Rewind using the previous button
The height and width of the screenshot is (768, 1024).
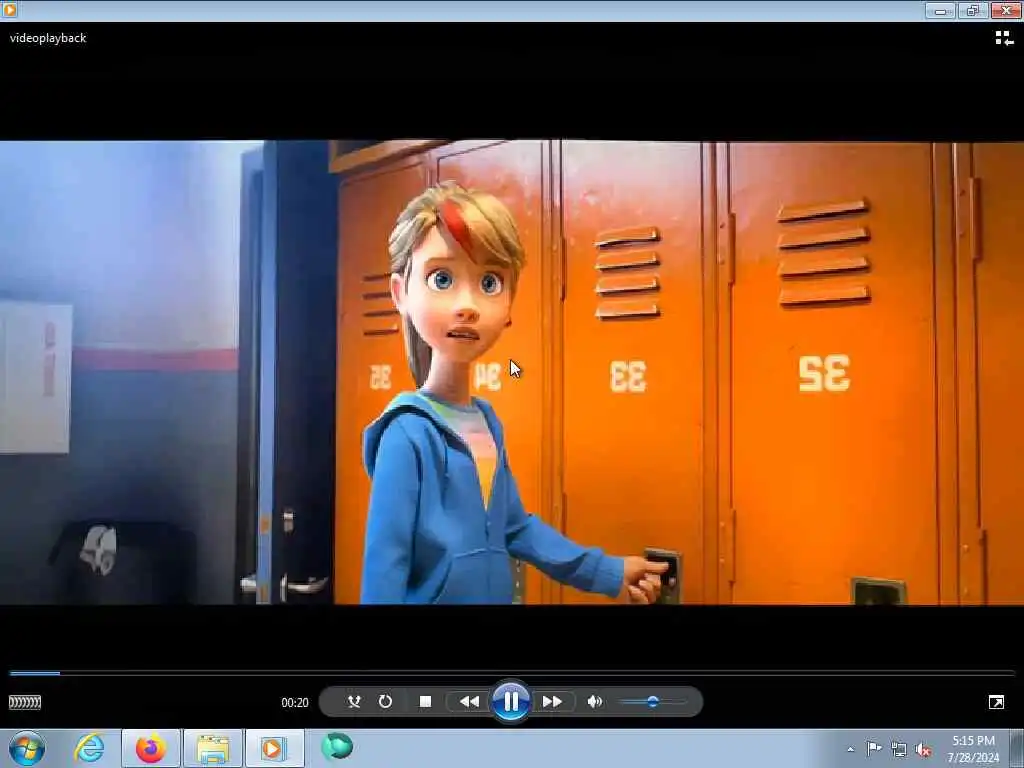coord(469,701)
